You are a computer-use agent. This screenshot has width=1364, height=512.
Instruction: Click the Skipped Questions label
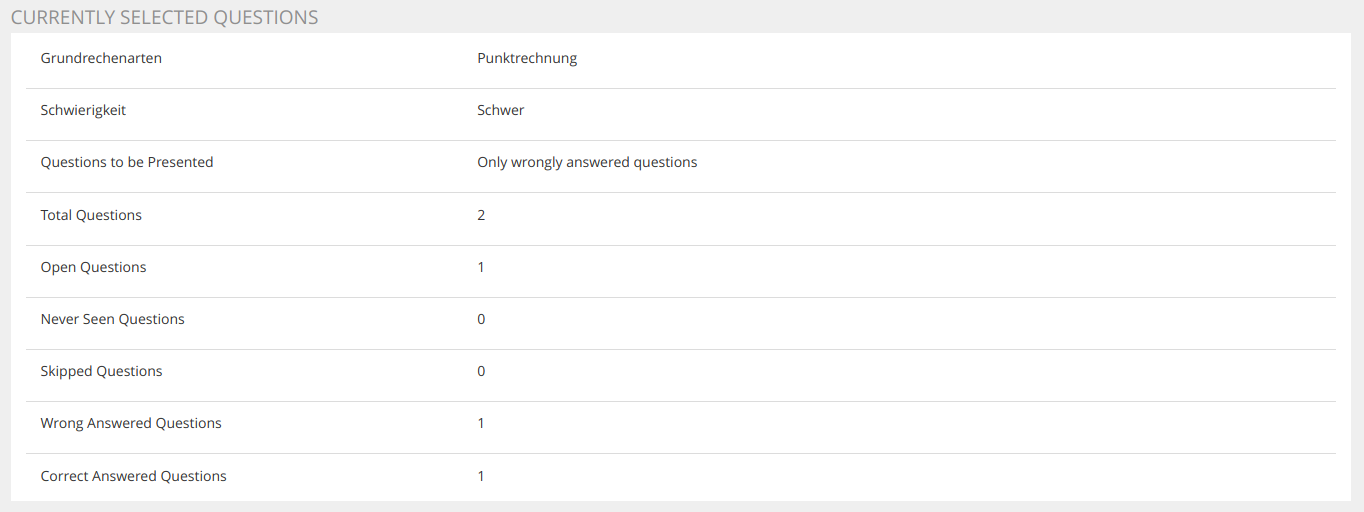(101, 371)
